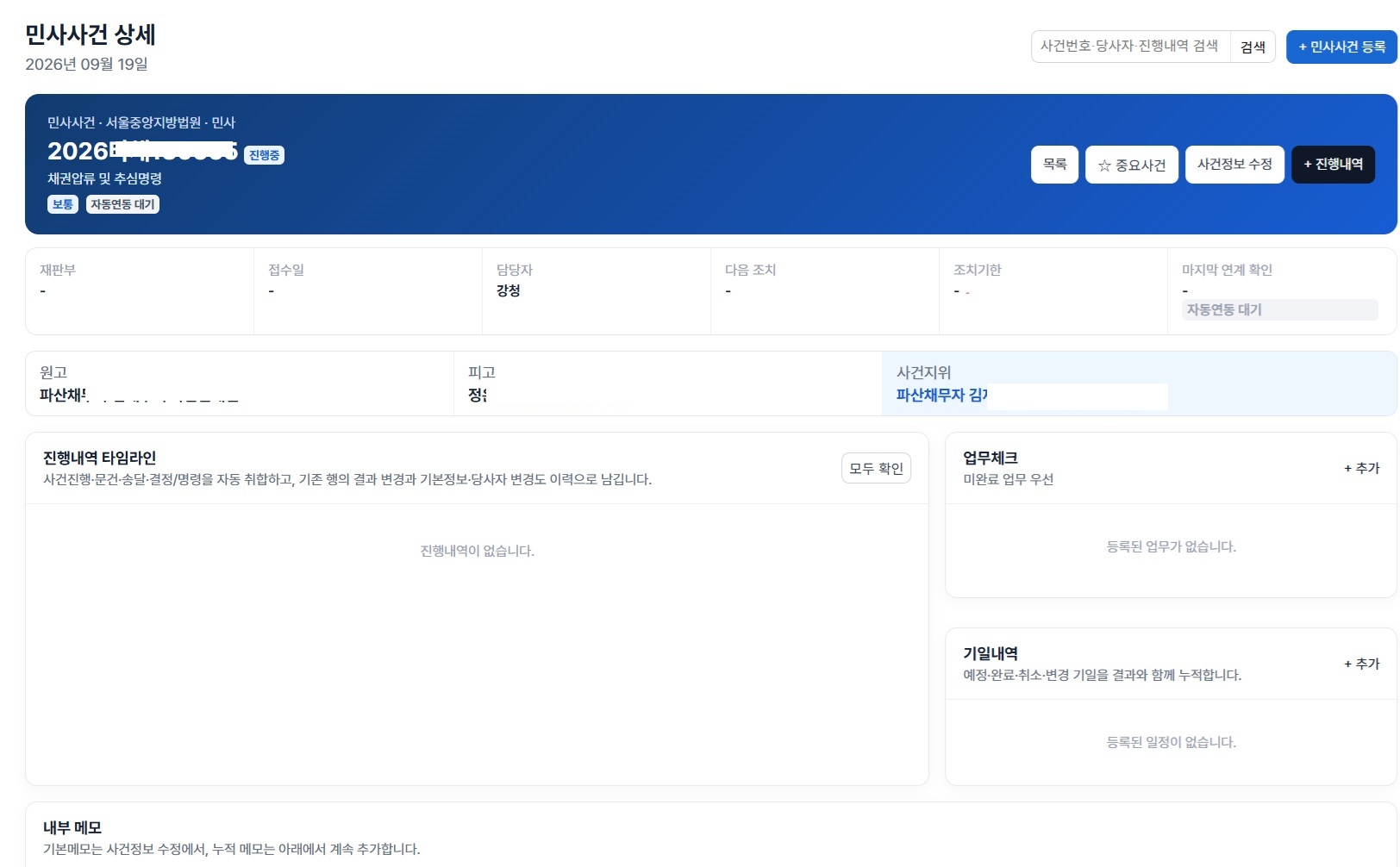Click the 접수일 field label
This screenshot has width=1400, height=867.
tap(286, 270)
